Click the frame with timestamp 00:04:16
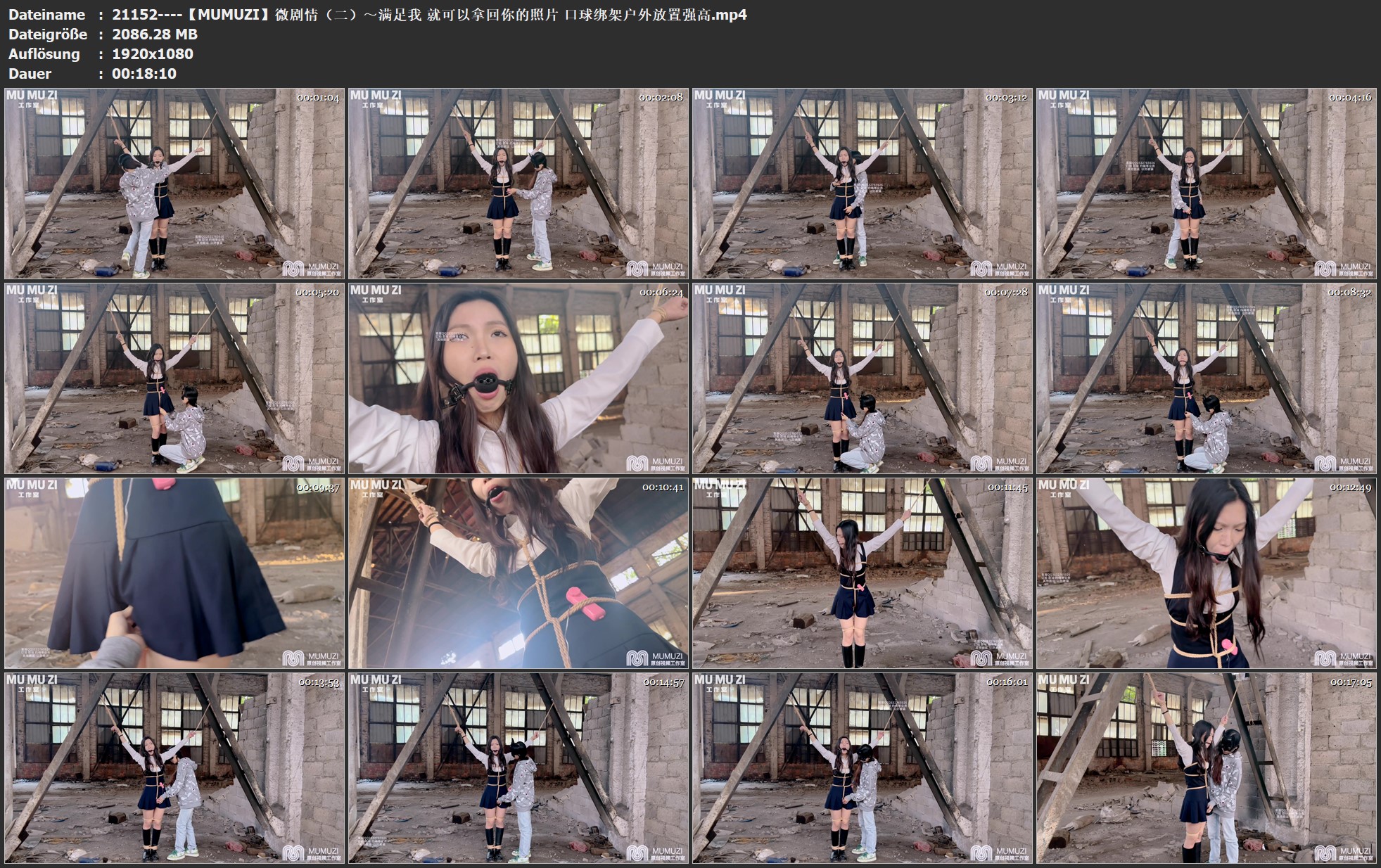1381x868 pixels. (x=1206, y=184)
